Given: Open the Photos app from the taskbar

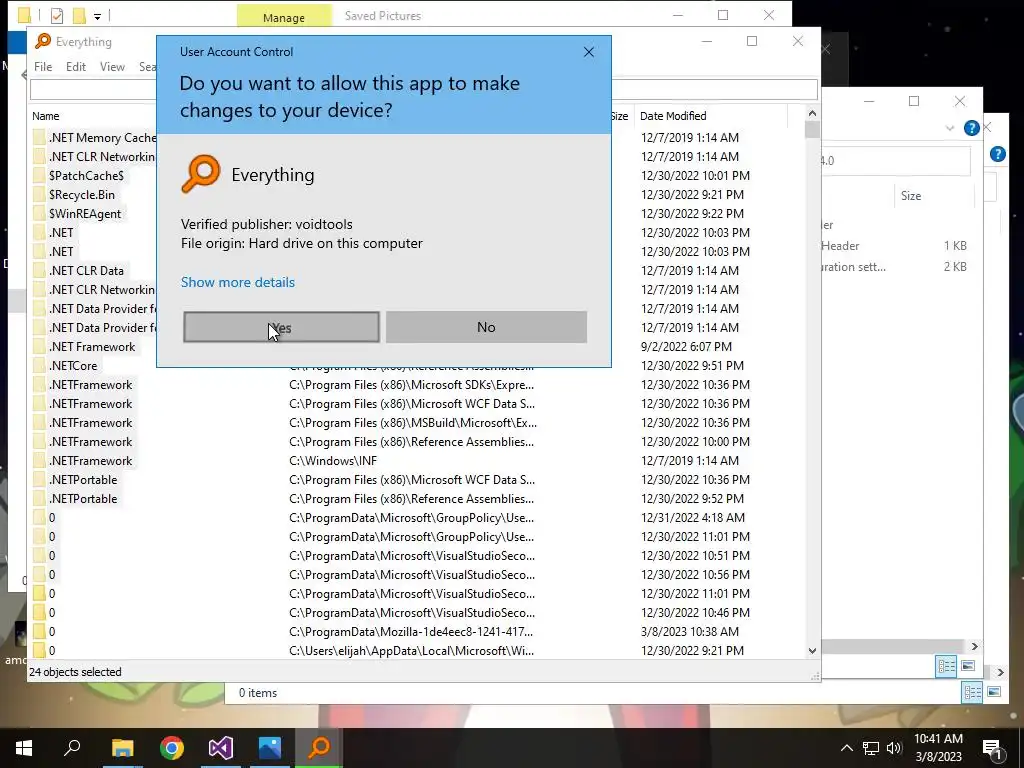Looking at the screenshot, I should point(270,748).
